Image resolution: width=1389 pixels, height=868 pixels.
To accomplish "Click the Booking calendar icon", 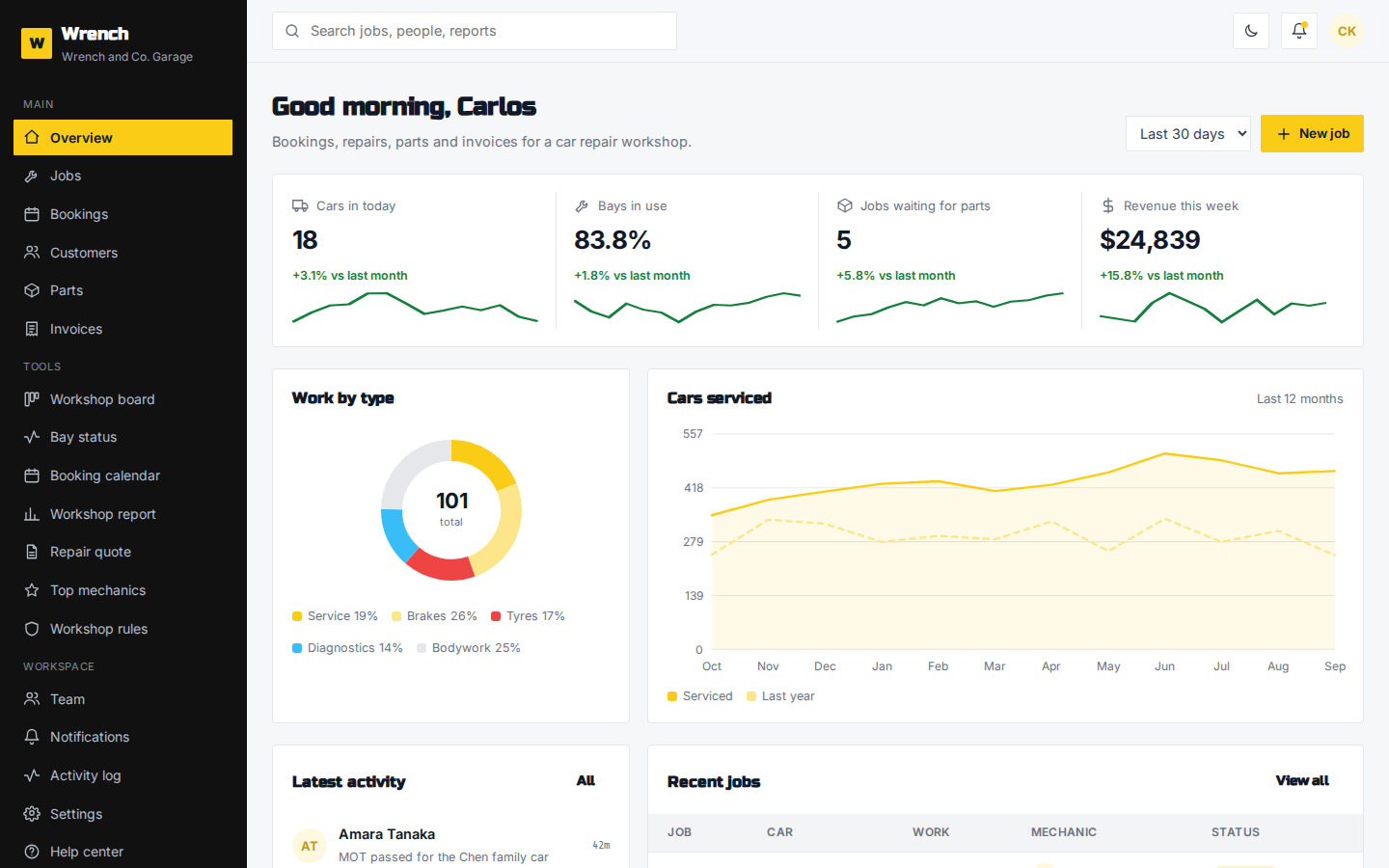I will point(32,475).
